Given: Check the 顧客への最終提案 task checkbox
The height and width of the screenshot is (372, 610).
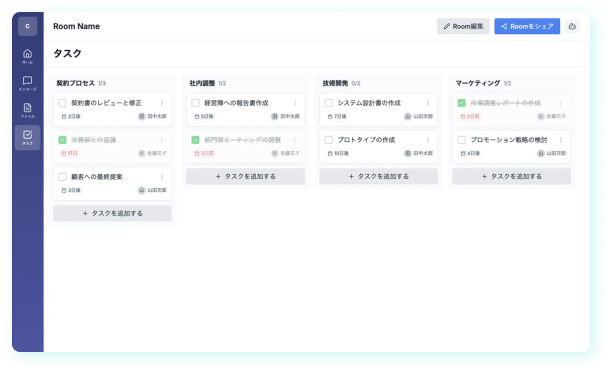Looking at the screenshot, I should [x=62, y=177].
